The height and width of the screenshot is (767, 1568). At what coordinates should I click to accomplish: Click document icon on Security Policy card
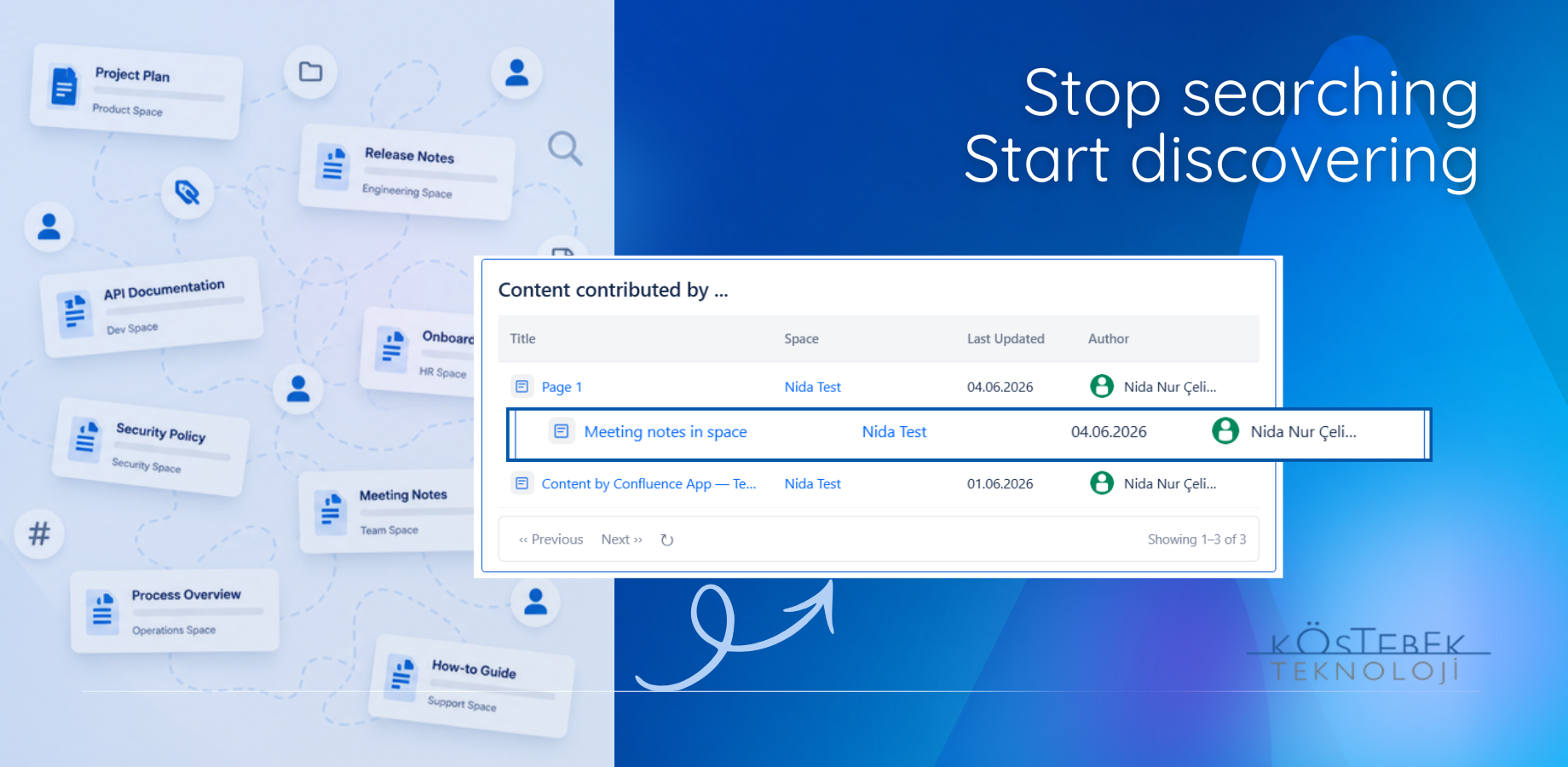coord(86,438)
